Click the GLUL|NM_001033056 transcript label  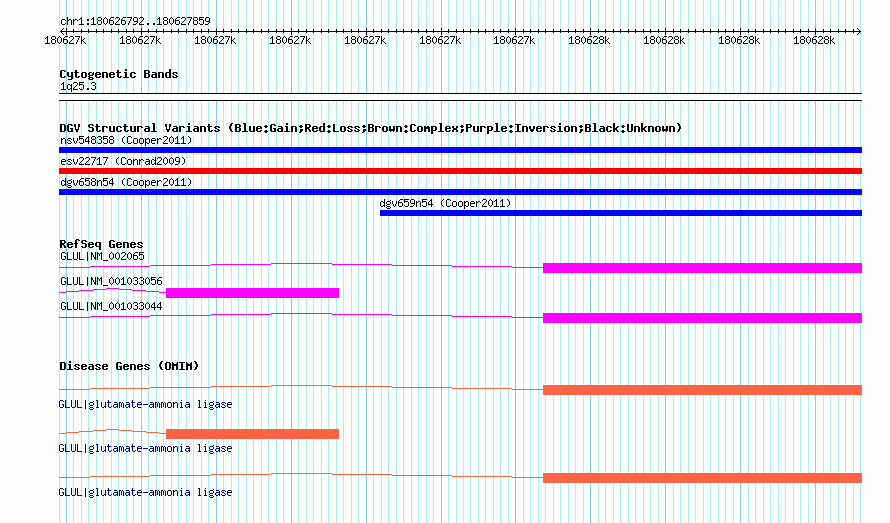pyautogui.click(x=111, y=281)
